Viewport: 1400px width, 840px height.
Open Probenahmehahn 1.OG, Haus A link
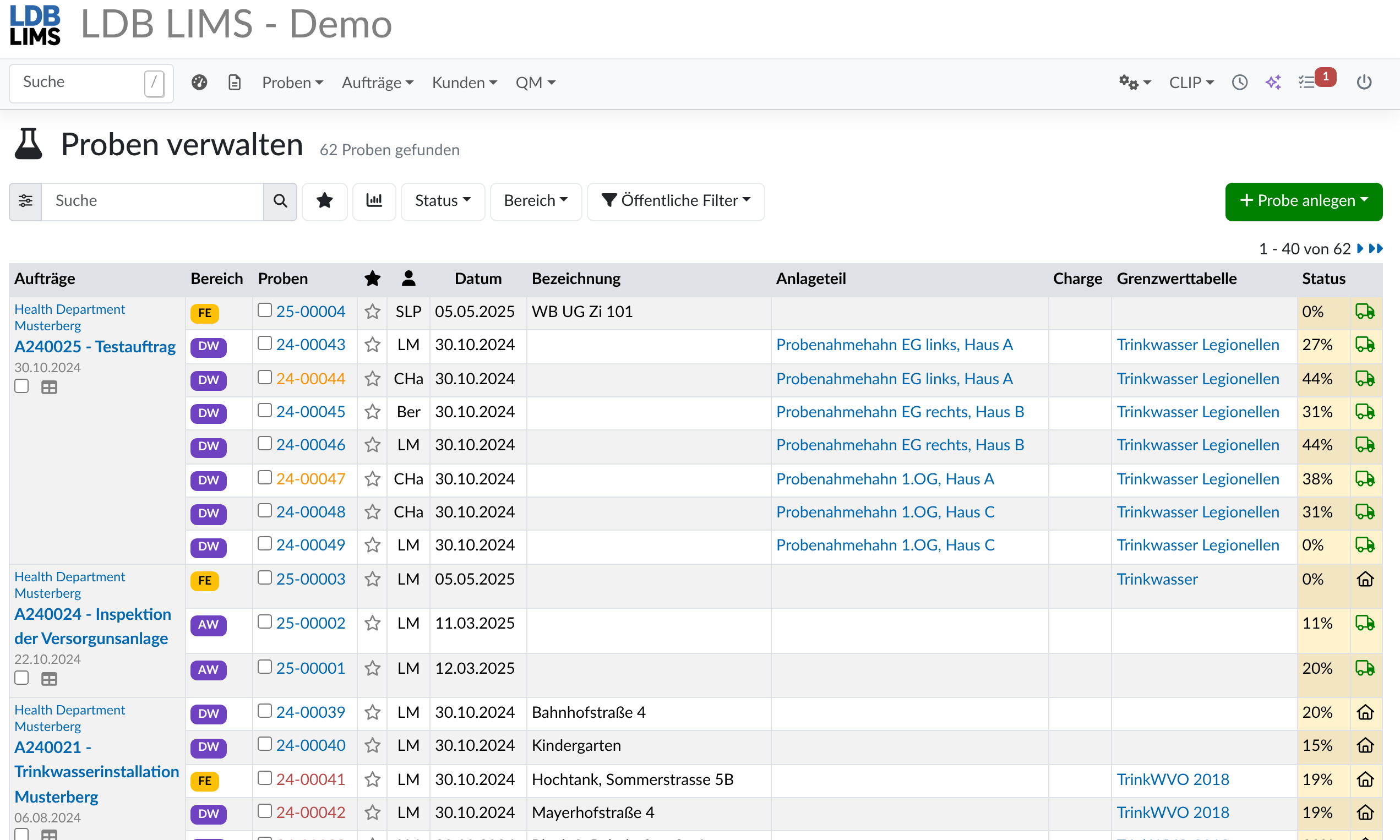[x=885, y=479]
